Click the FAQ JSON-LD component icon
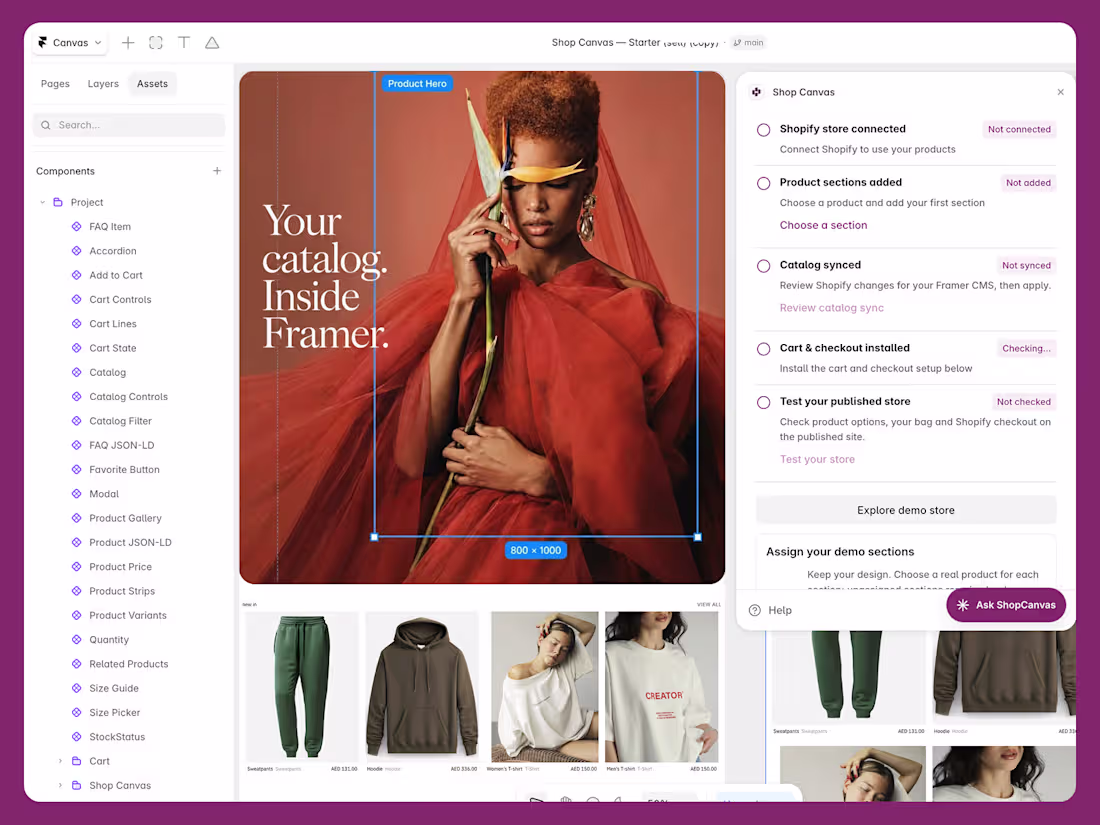The width and height of the screenshot is (1100, 825). [x=76, y=445]
